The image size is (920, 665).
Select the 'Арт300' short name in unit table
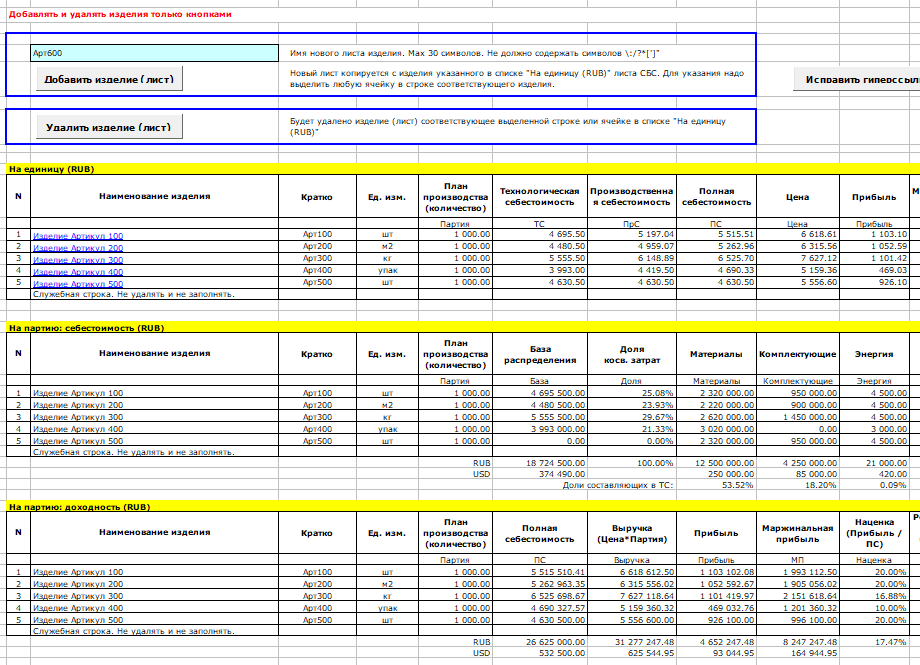(317, 258)
